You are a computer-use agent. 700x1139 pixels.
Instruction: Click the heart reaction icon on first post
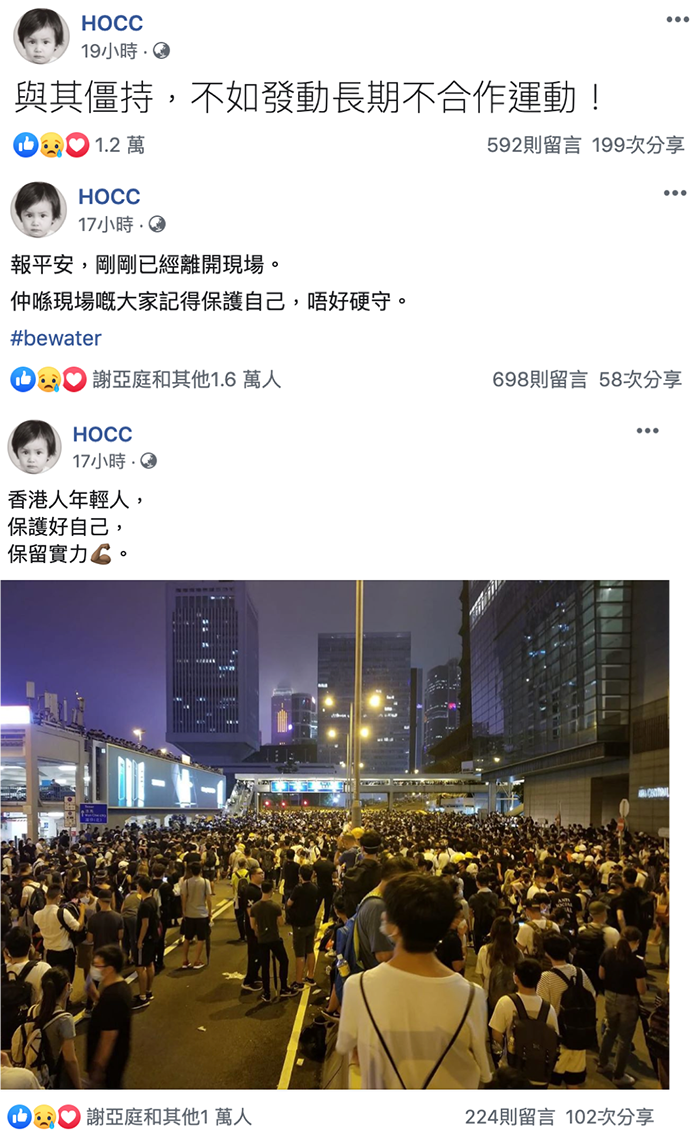click(76, 145)
